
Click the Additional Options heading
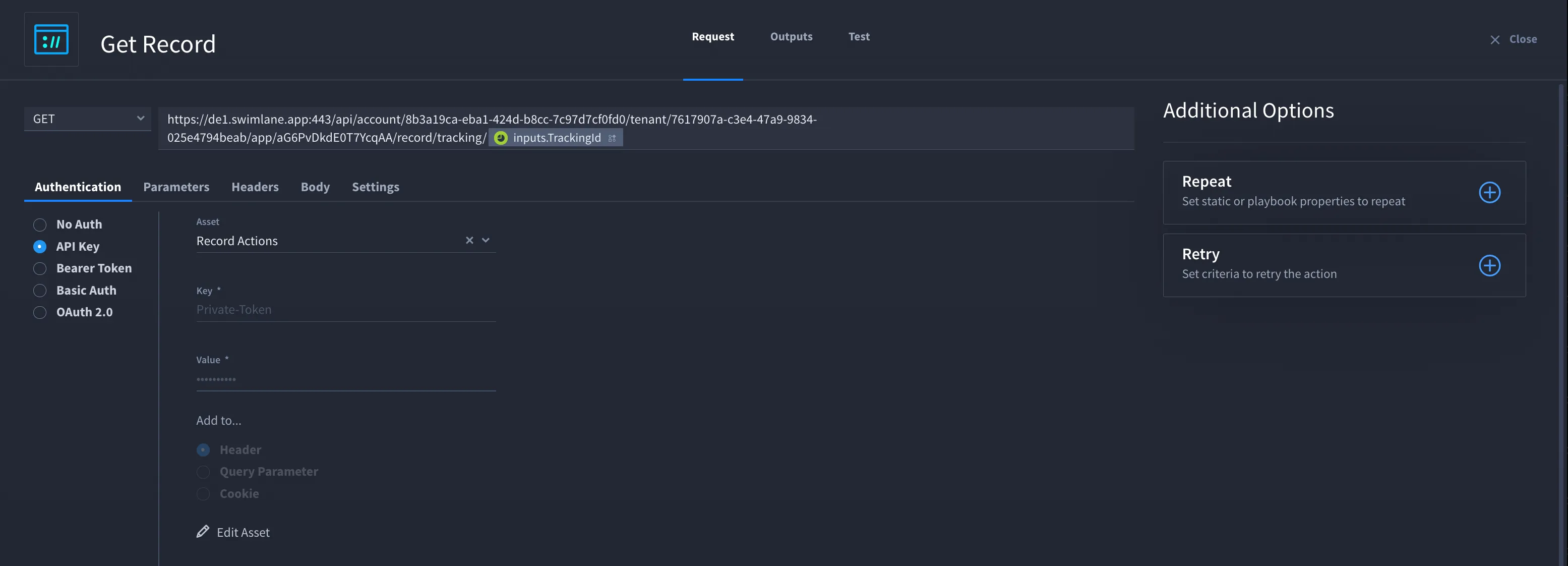click(x=1248, y=111)
